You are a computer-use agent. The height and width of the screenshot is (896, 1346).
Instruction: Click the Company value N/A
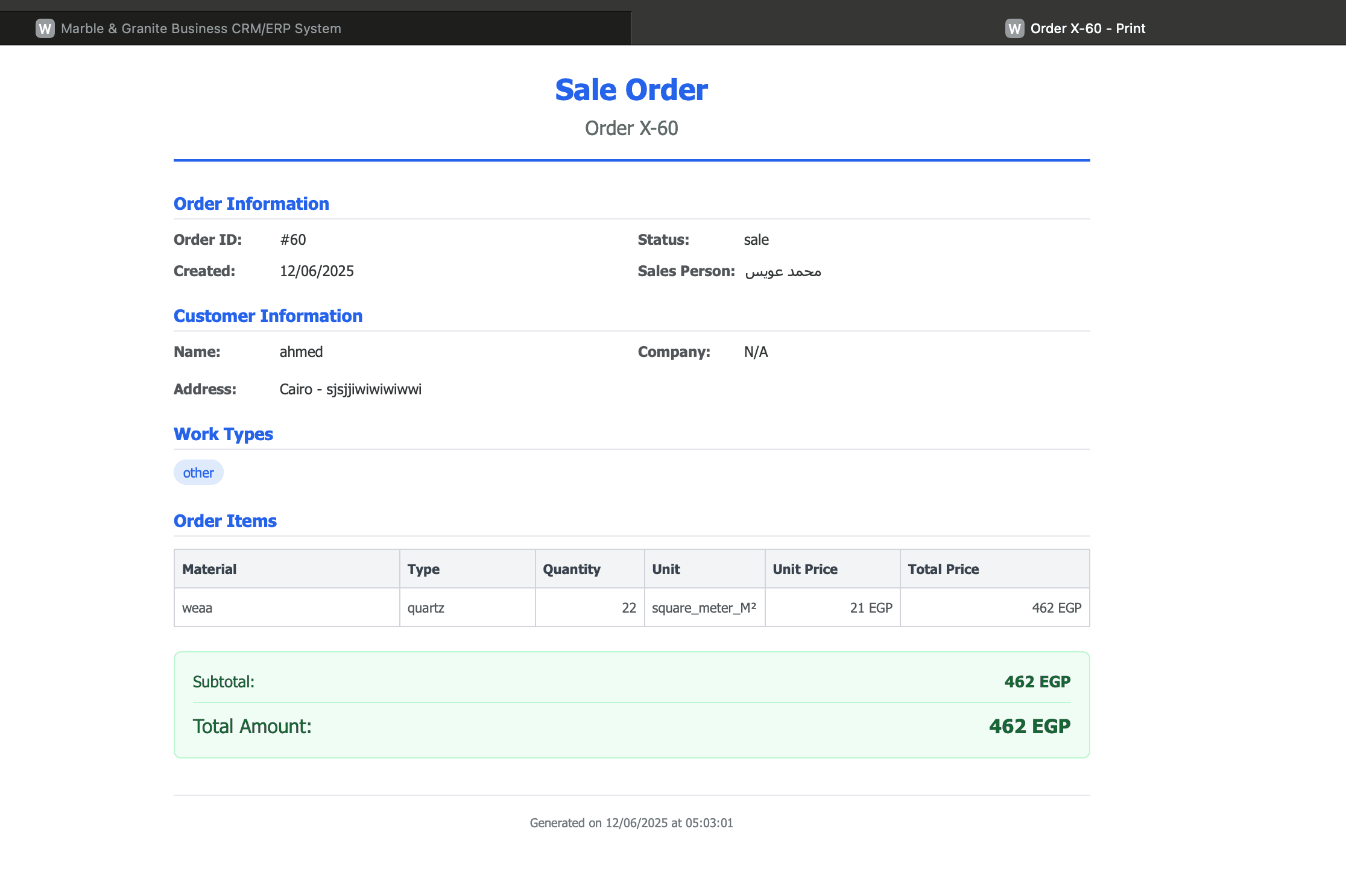(x=756, y=352)
